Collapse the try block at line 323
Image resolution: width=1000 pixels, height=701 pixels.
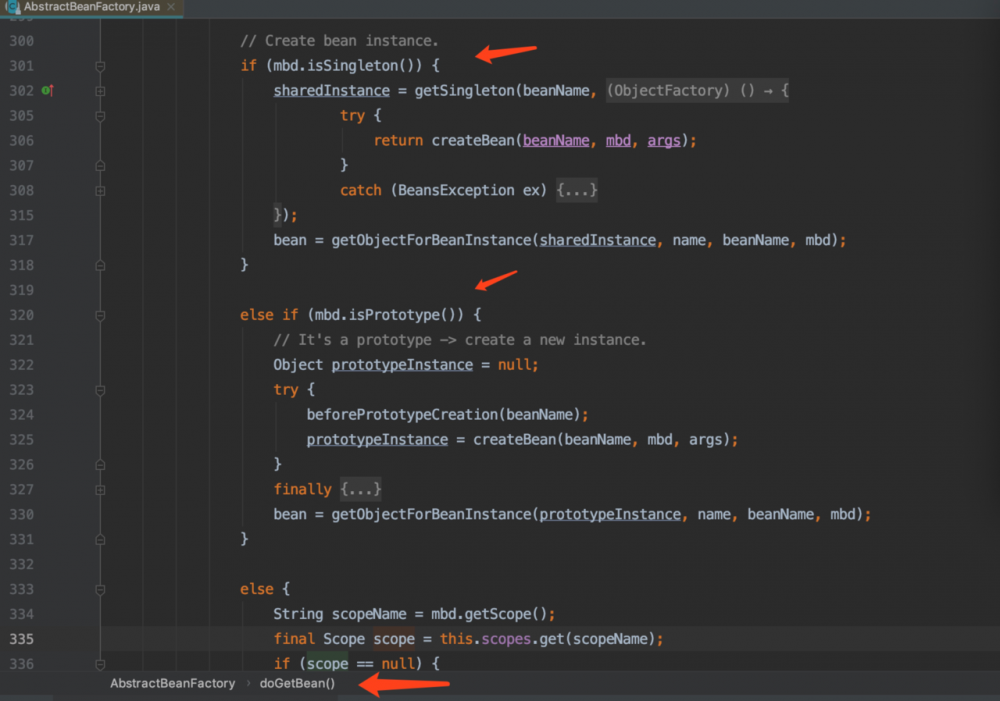coord(100,390)
